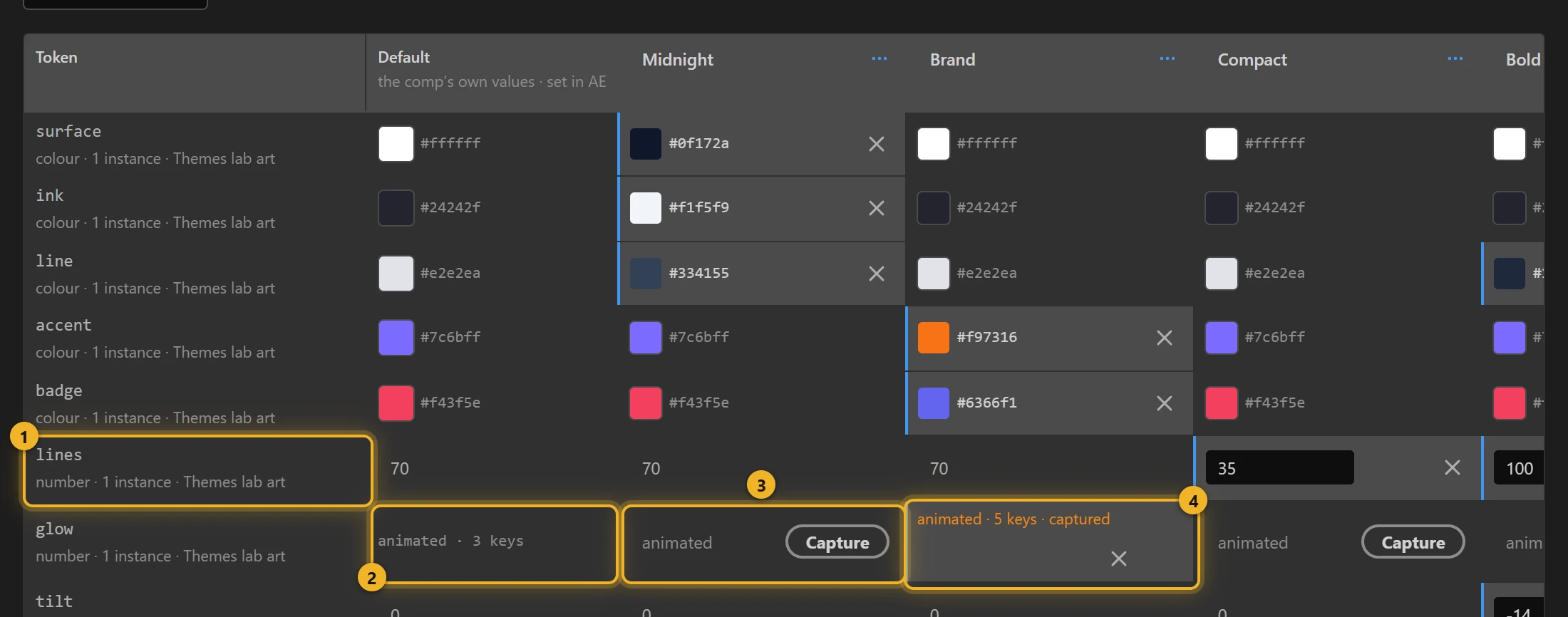The image size is (1568, 617).
Task: Remove Brand accent override #f97316
Action: [1164, 338]
